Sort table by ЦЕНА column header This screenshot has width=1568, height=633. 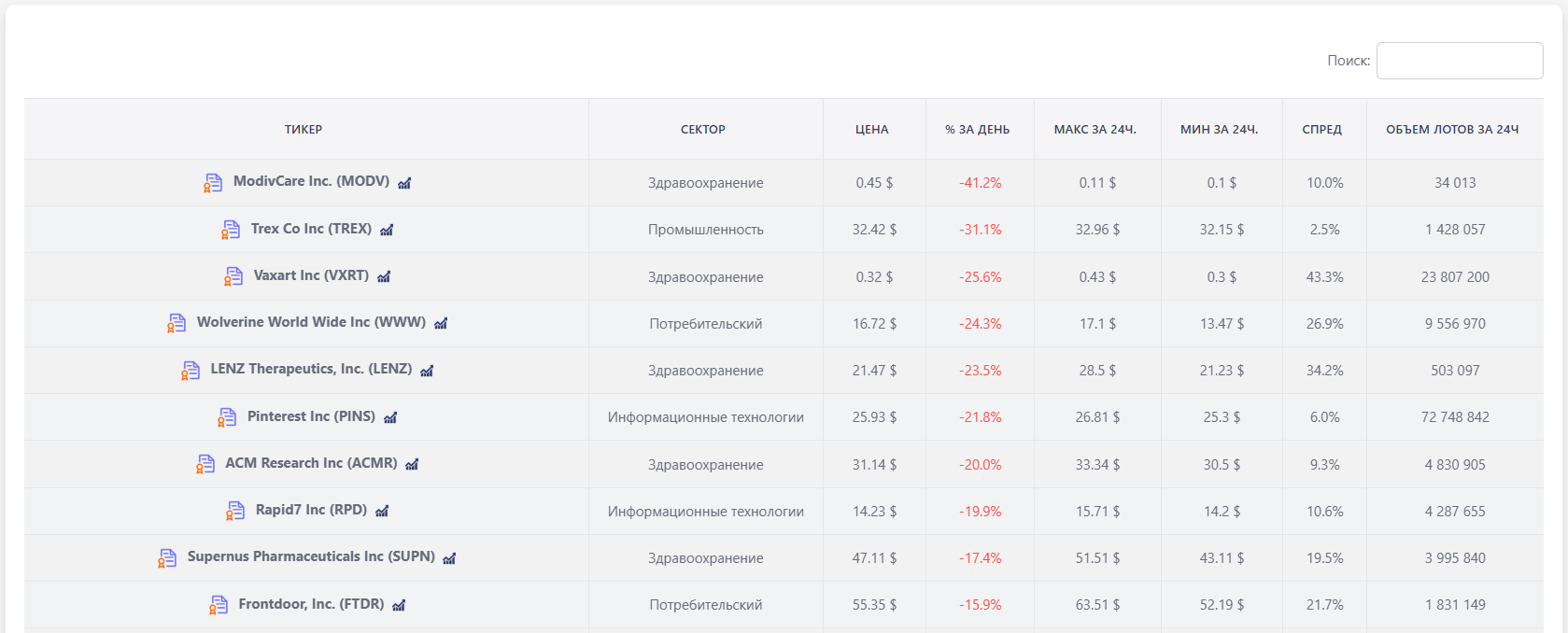pos(871,130)
